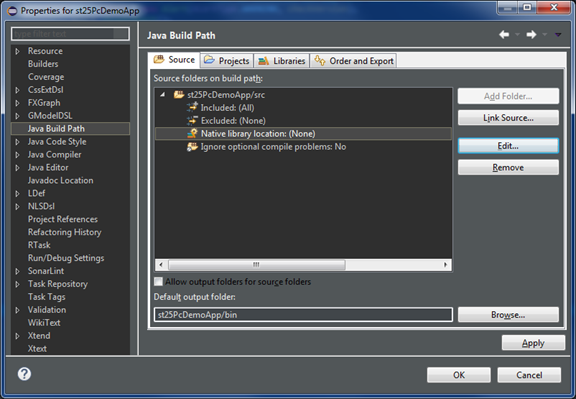The height and width of the screenshot is (399, 576).
Task: Expand the Task Repository category
Action: point(17,284)
